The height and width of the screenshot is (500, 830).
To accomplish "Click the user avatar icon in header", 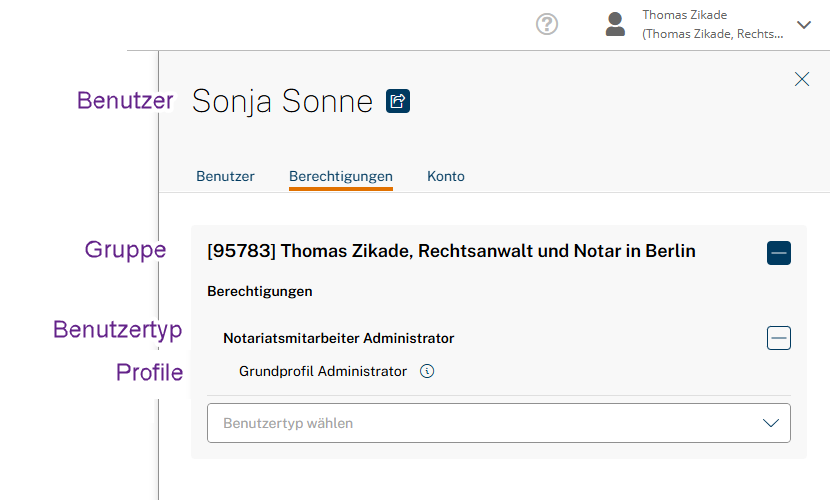I will tap(616, 24).
